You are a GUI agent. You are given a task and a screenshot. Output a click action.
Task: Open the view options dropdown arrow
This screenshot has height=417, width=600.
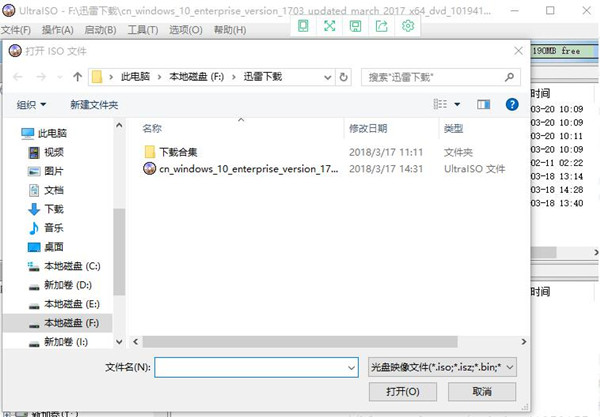[457, 104]
